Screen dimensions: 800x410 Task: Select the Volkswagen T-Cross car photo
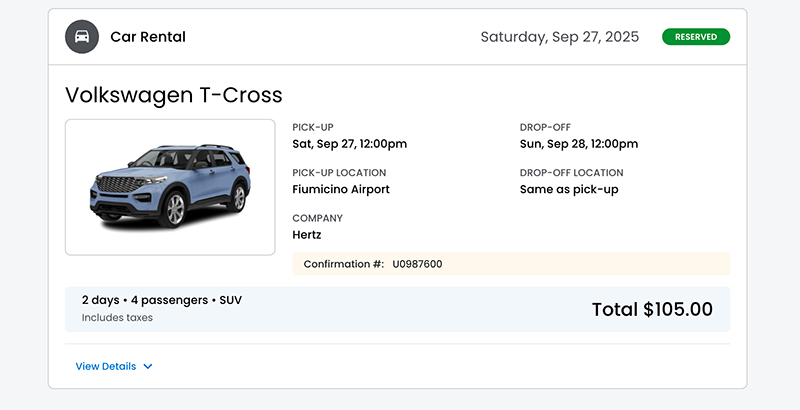(x=170, y=187)
